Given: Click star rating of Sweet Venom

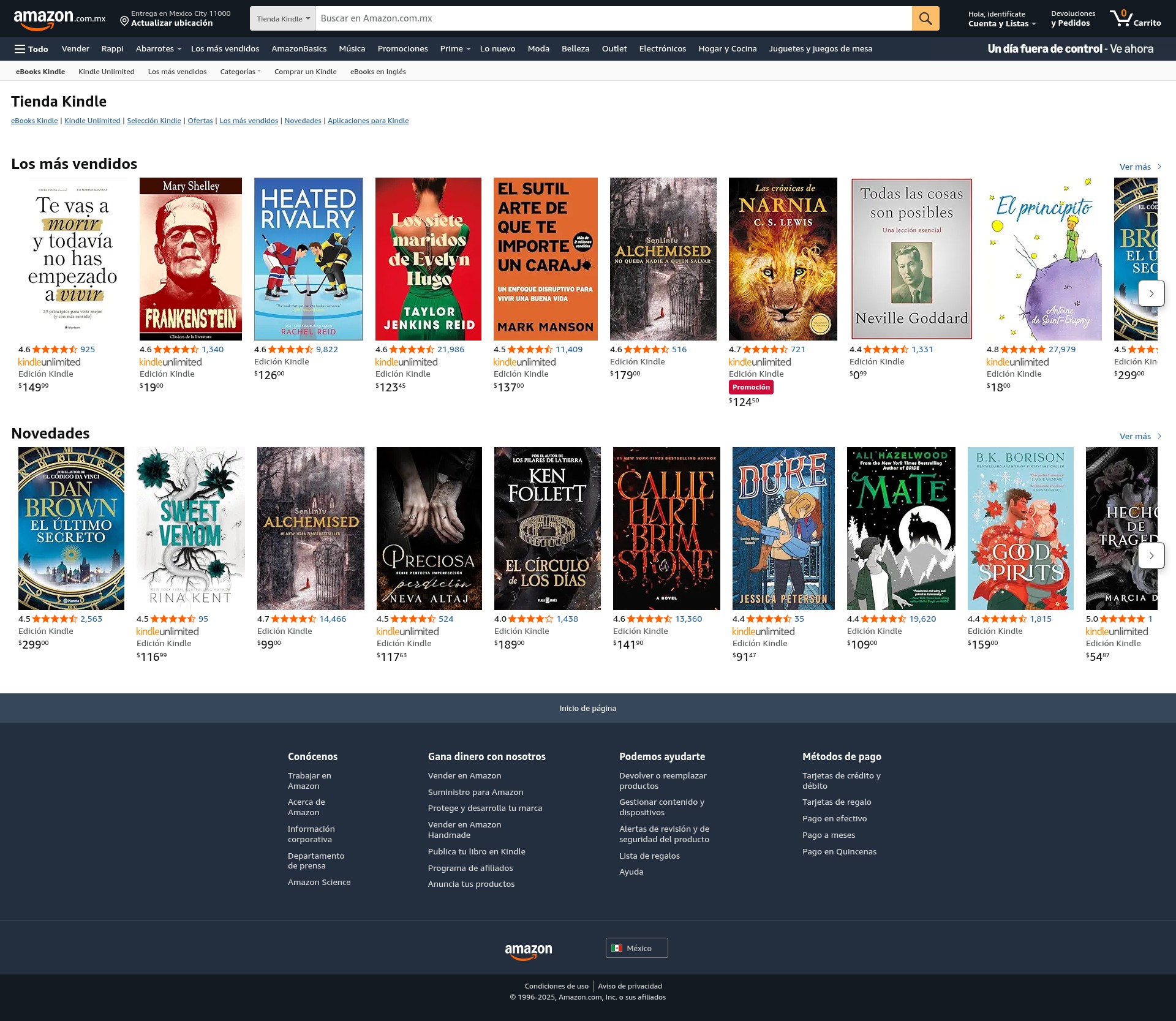Looking at the screenshot, I should 173,619.
